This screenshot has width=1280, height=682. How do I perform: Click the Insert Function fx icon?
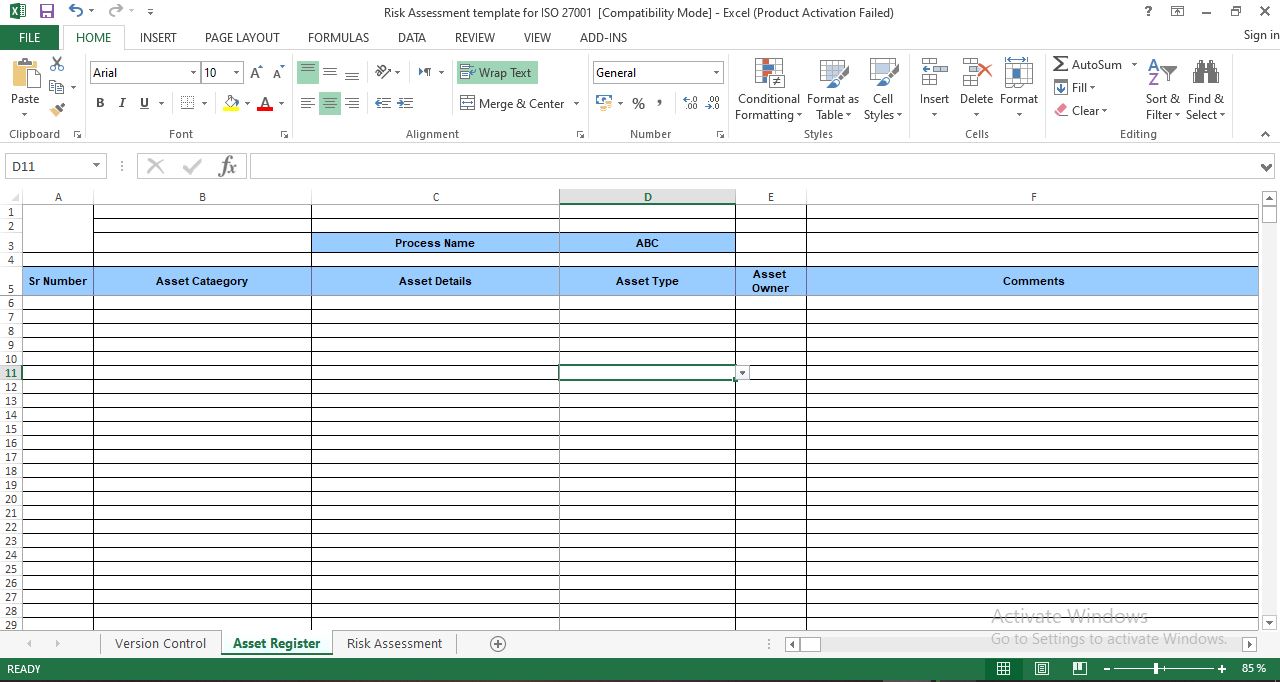(227, 165)
